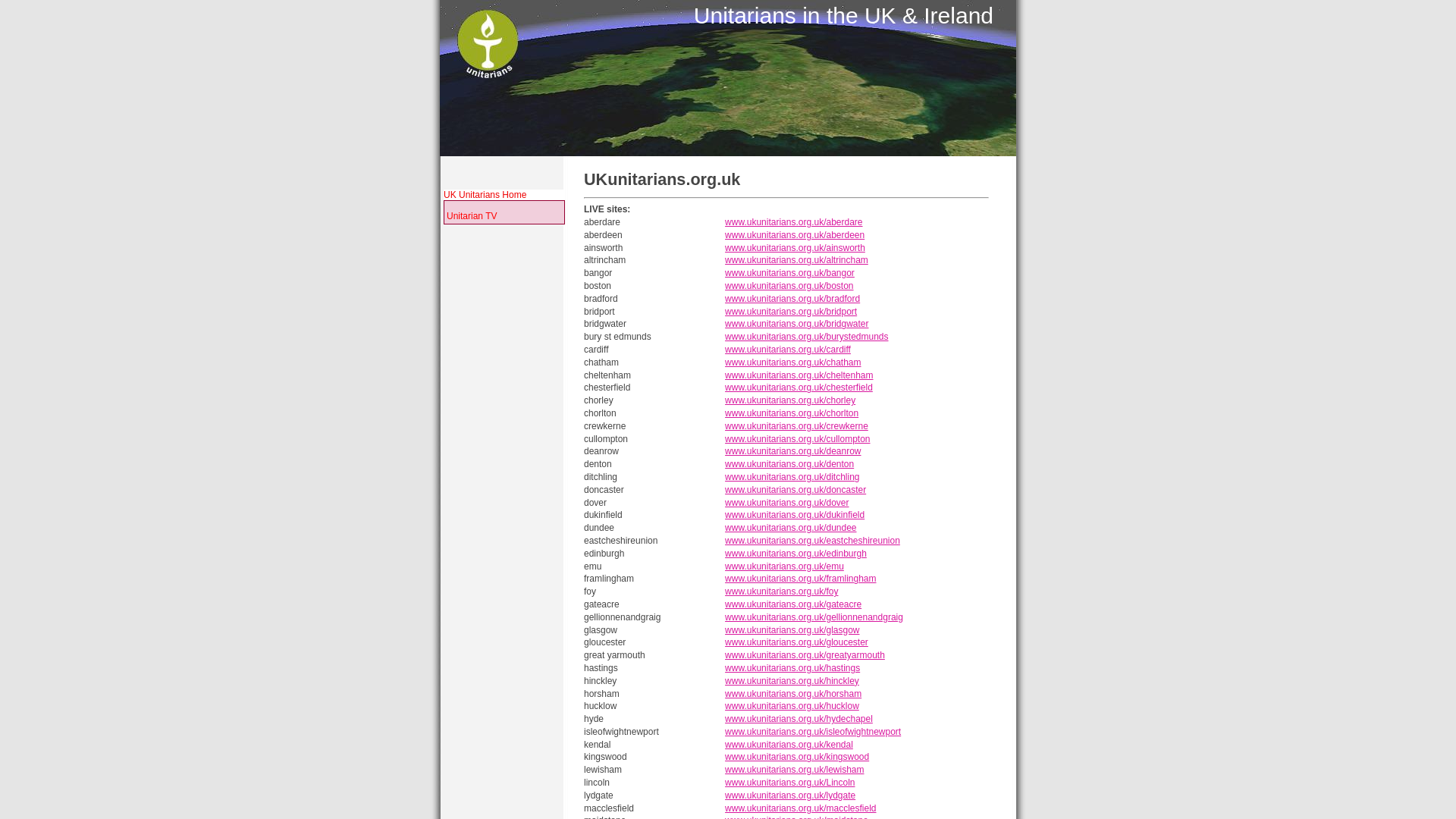Open the ditchling site link

[x=792, y=477]
